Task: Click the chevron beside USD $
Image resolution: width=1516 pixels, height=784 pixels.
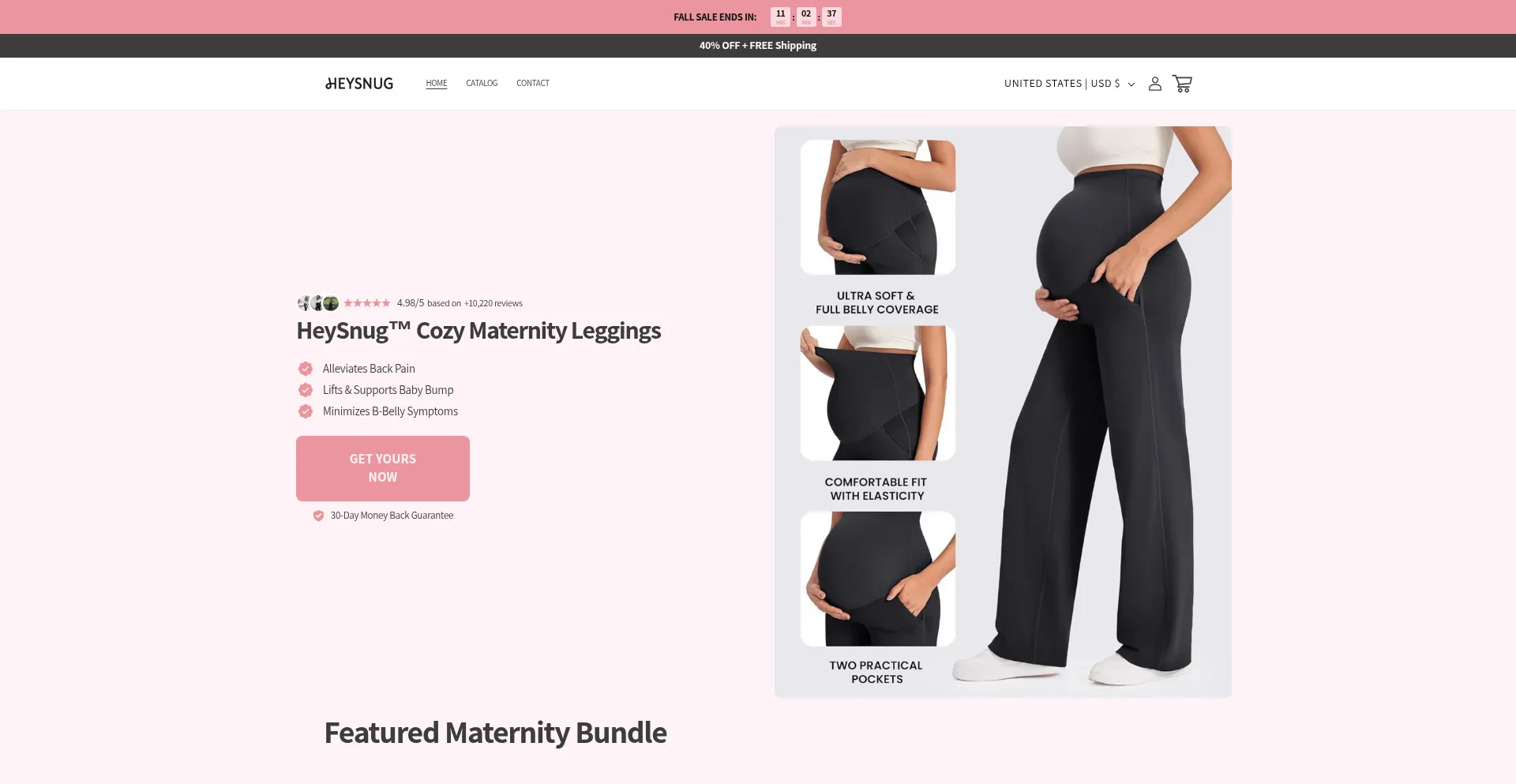Action: [1131, 84]
